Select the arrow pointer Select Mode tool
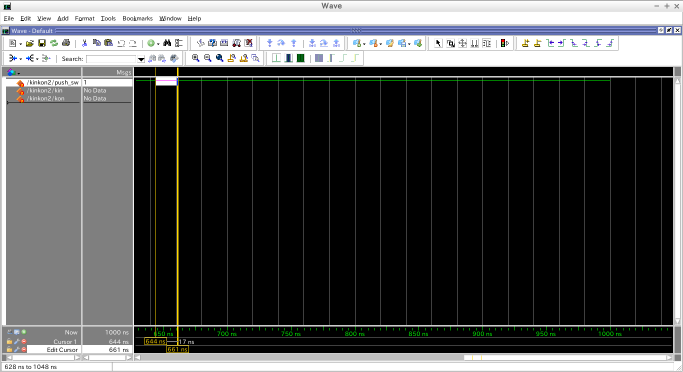683x372 pixels. (x=438, y=43)
